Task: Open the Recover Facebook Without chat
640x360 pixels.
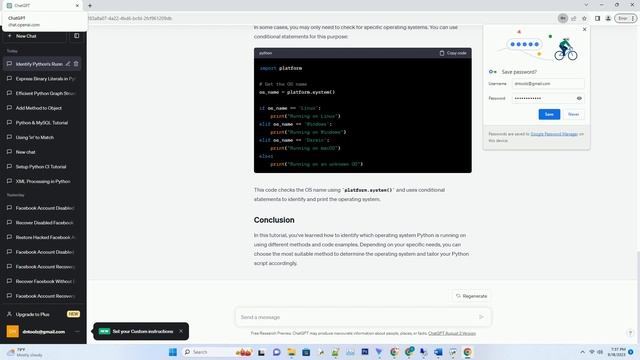Action: [x=42, y=282]
